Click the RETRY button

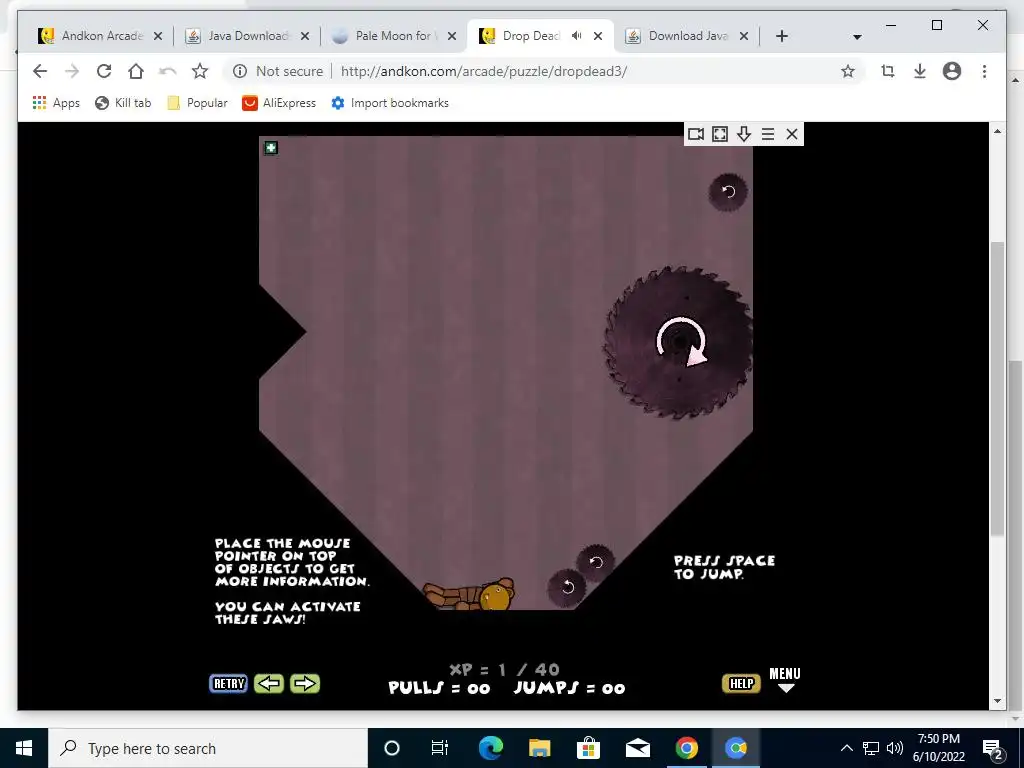[x=229, y=683]
